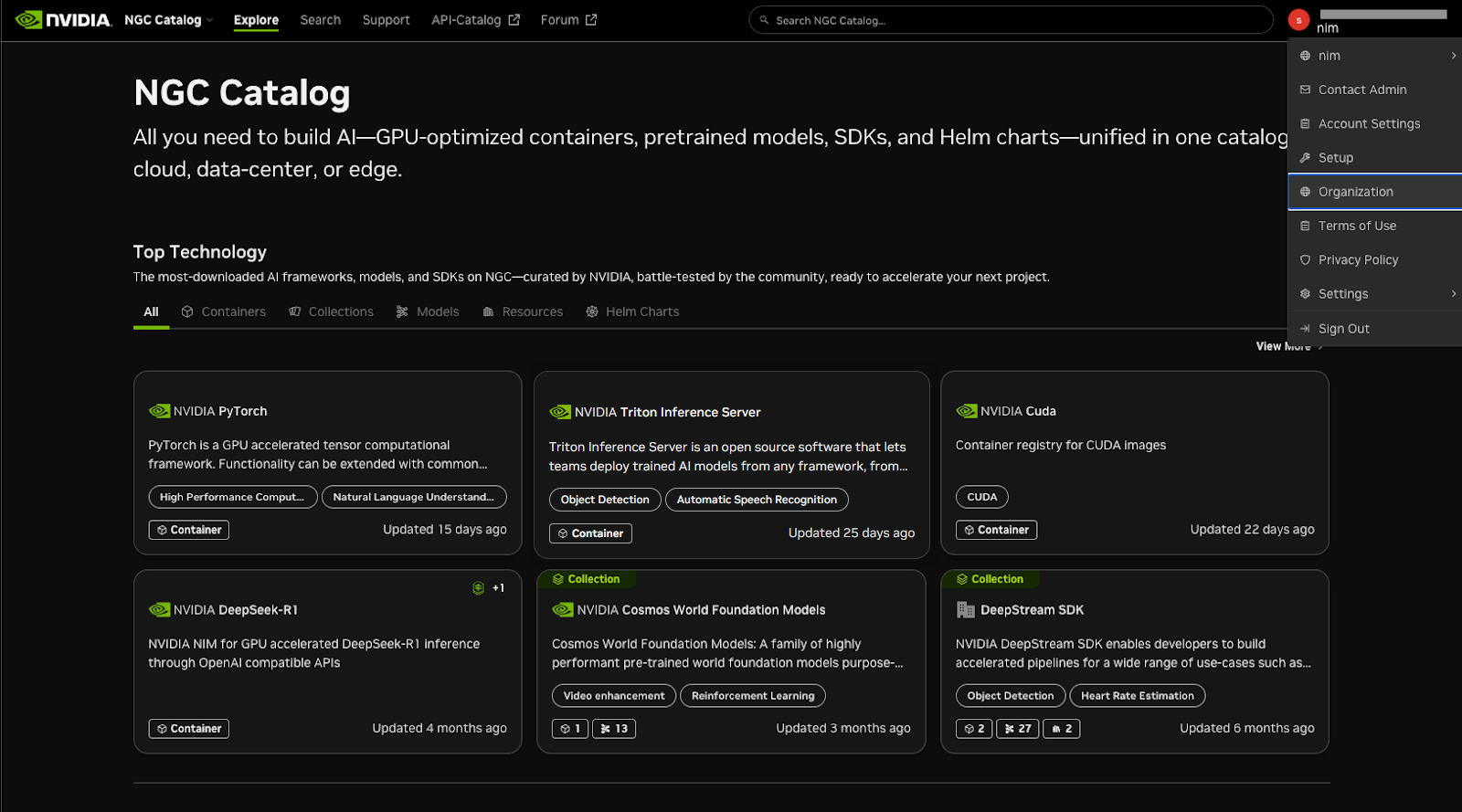
Task: Click Container badge on Triton card
Action: coord(590,533)
